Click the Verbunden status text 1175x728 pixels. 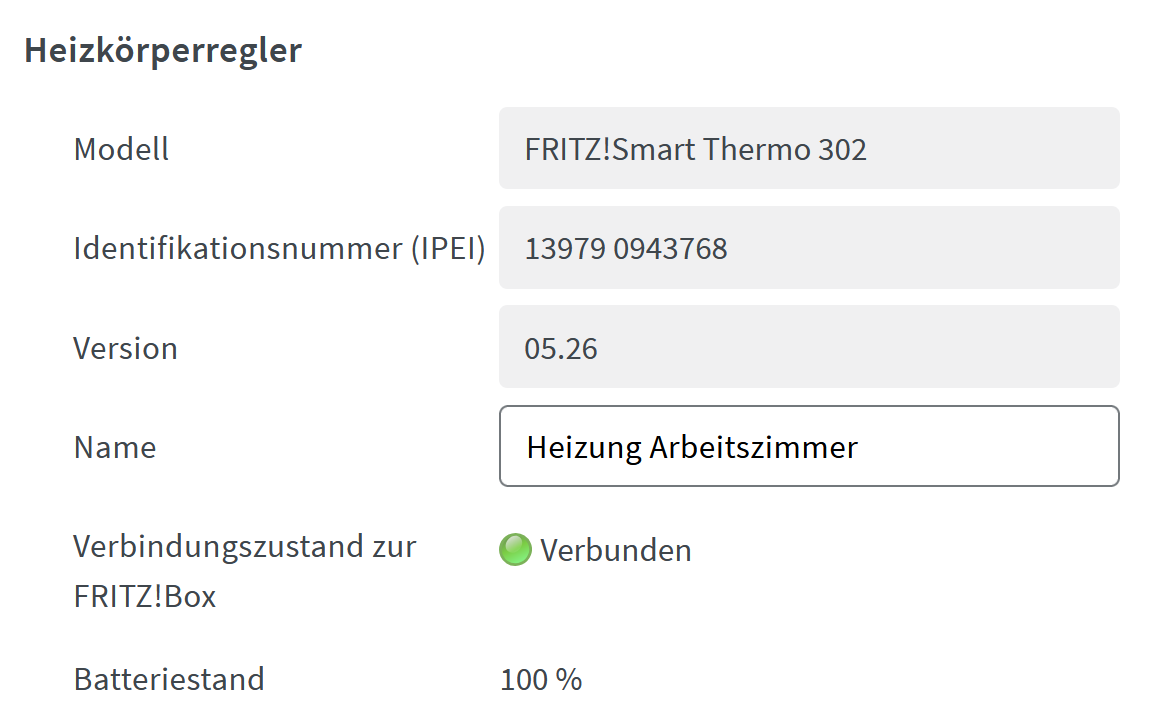click(614, 549)
